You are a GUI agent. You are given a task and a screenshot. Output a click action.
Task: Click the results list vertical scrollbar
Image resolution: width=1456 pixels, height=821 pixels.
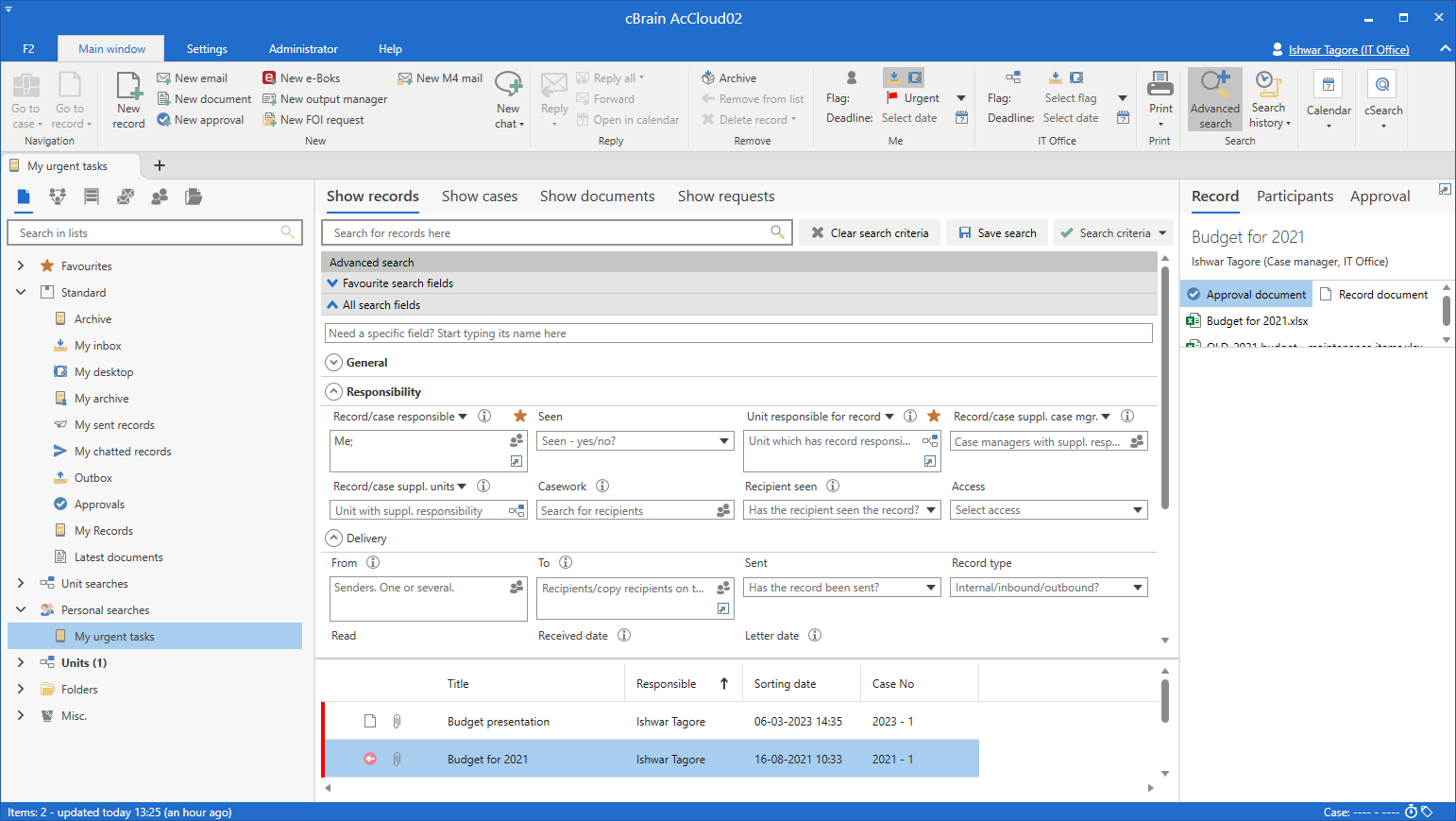tap(1164, 701)
